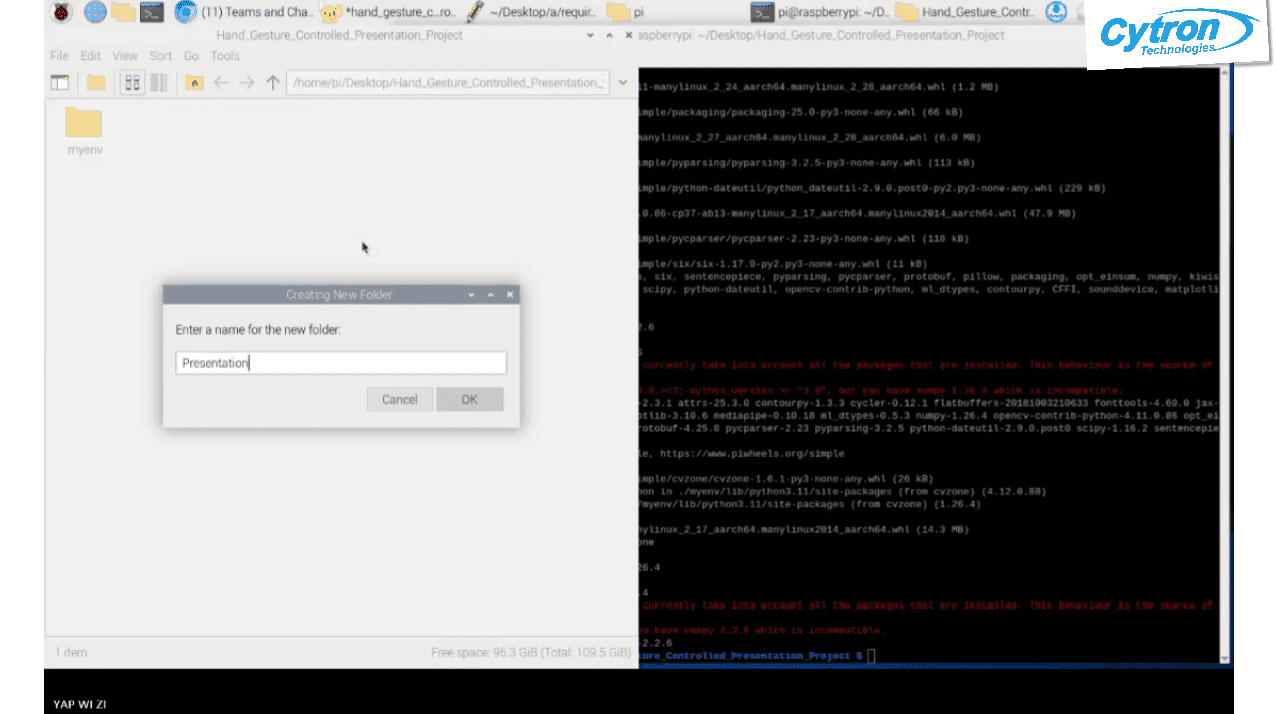Launch the web browser globe icon
The width and height of the screenshot is (1276, 714).
[95, 12]
